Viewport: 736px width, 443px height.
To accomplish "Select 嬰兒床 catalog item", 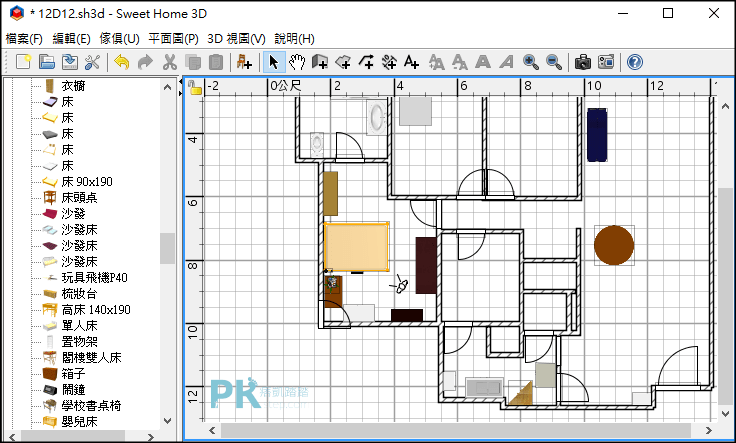I will click(x=79, y=421).
